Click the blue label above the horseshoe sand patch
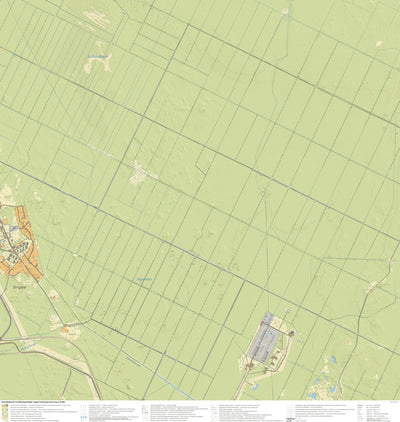 [x=97, y=57]
